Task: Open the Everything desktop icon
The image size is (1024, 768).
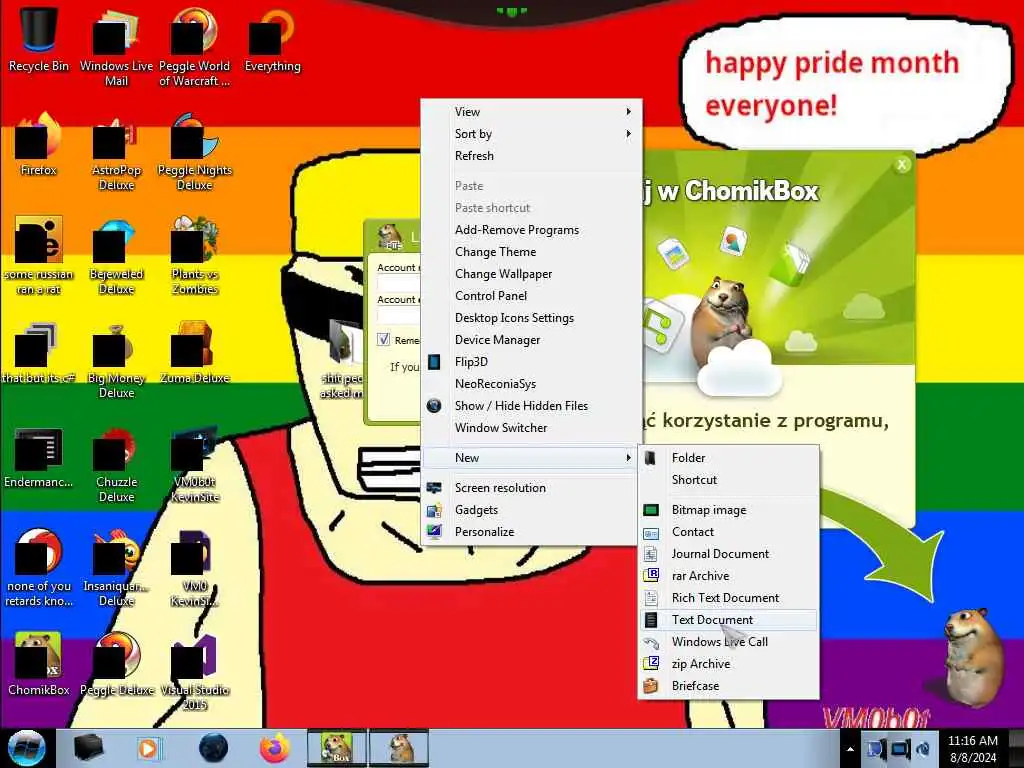Action: [x=272, y=39]
